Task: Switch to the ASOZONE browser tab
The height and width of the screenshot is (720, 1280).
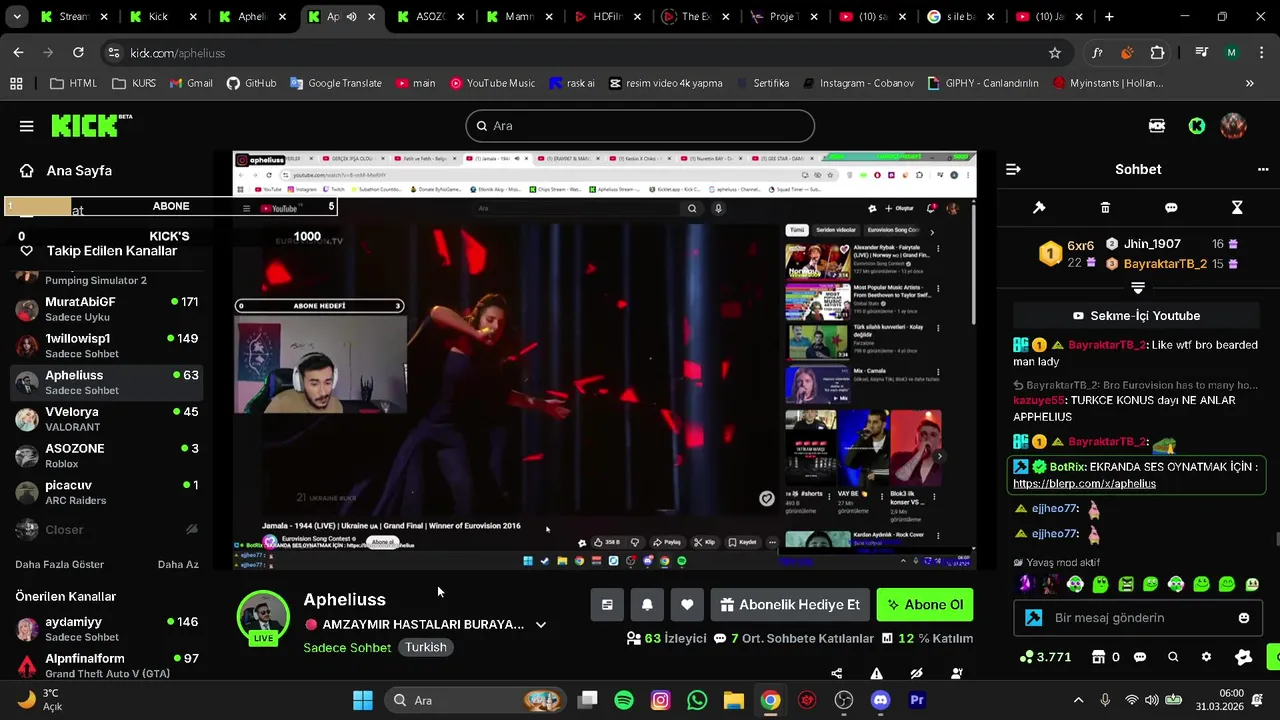Action: click(431, 17)
